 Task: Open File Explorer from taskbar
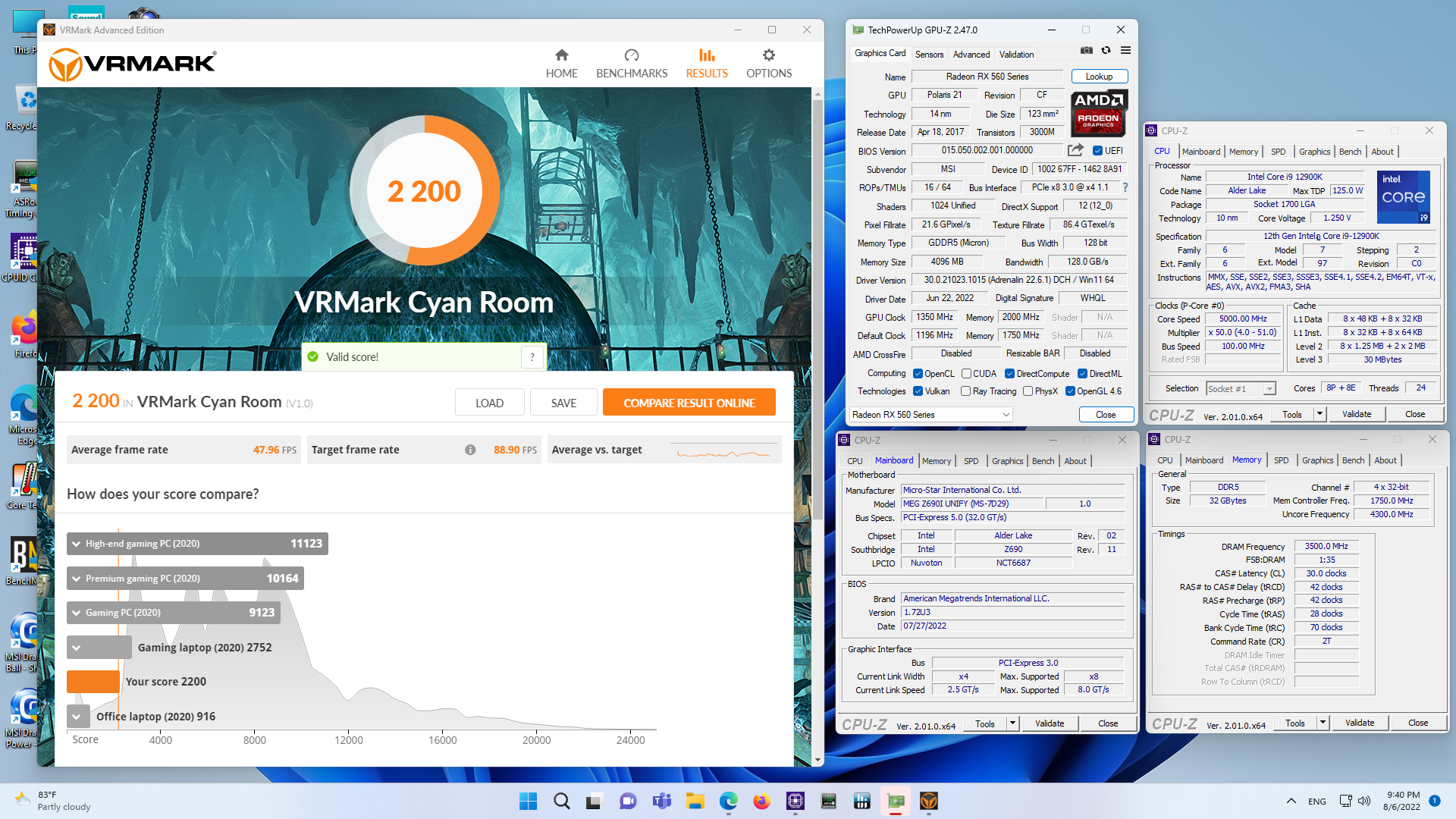tap(695, 801)
